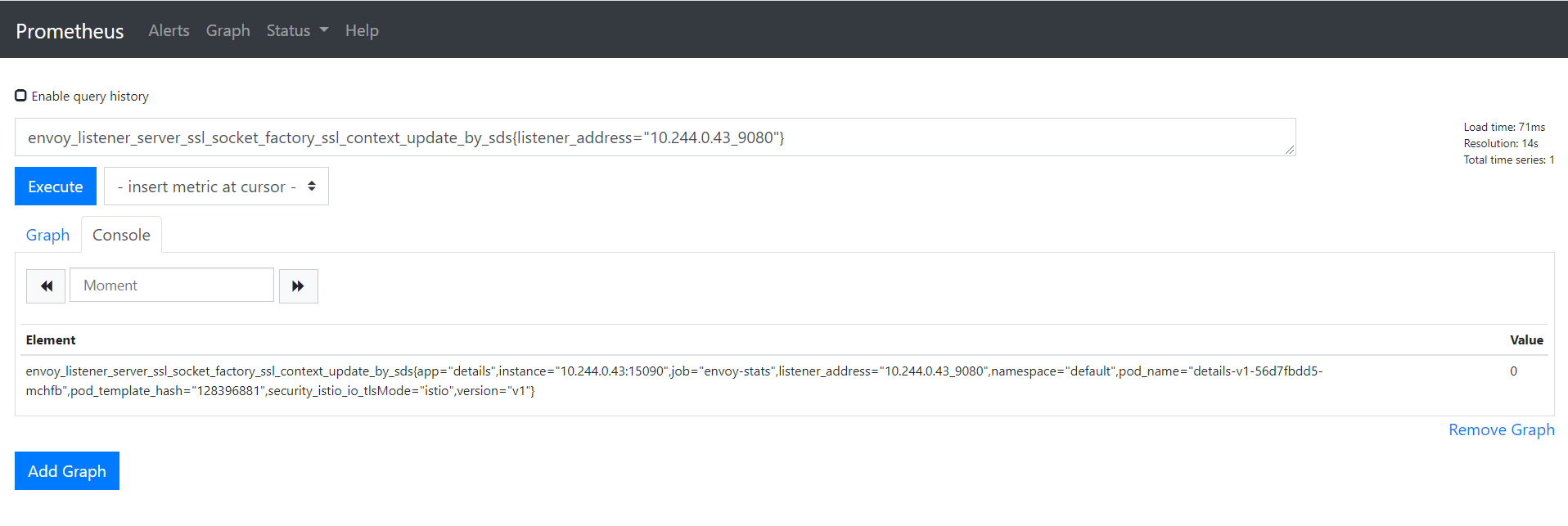Click the forward time double-arrow button

(x=298, y=285)
